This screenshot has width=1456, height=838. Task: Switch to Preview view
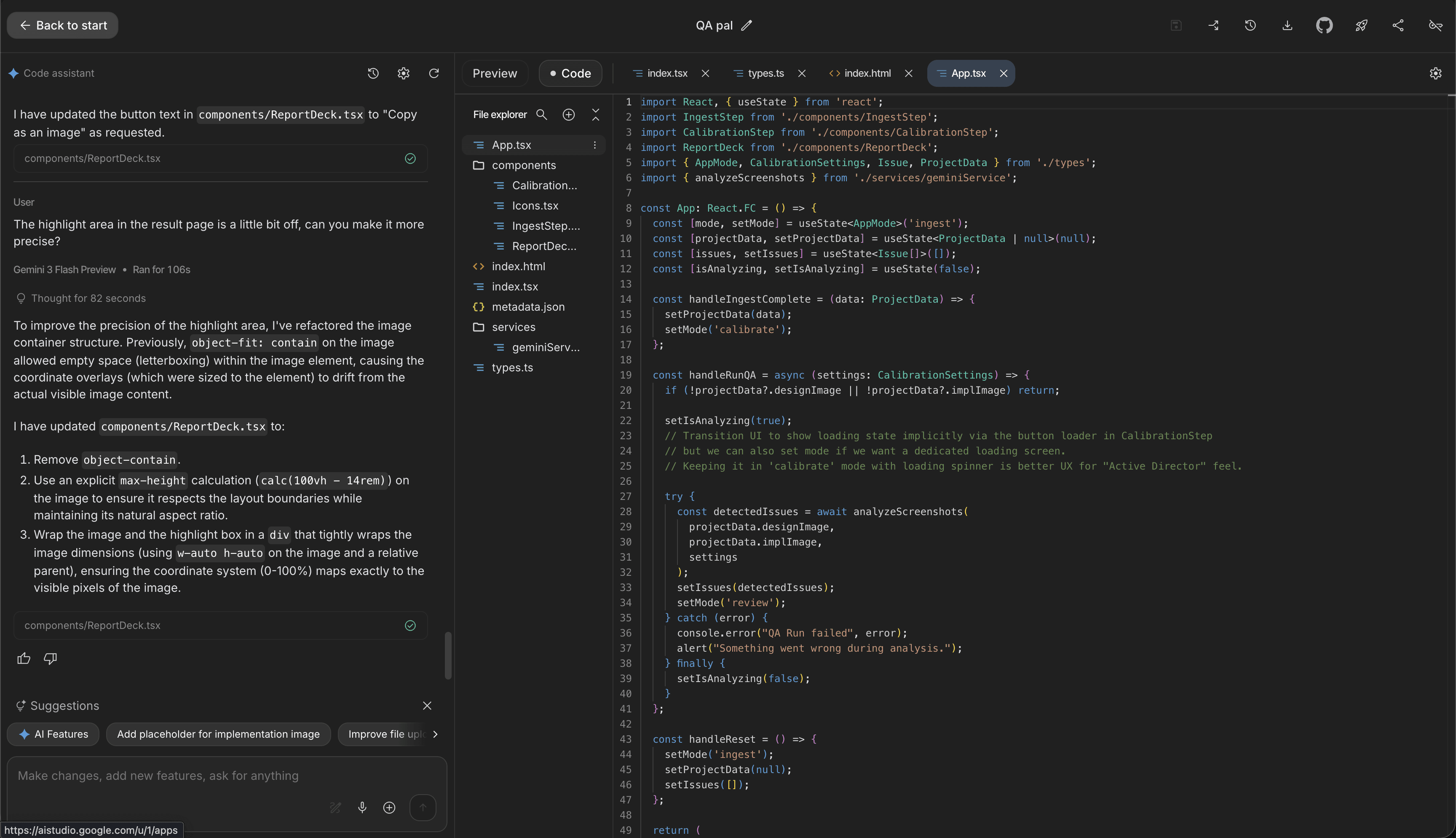pyautogui.click(x=495, y=73)
